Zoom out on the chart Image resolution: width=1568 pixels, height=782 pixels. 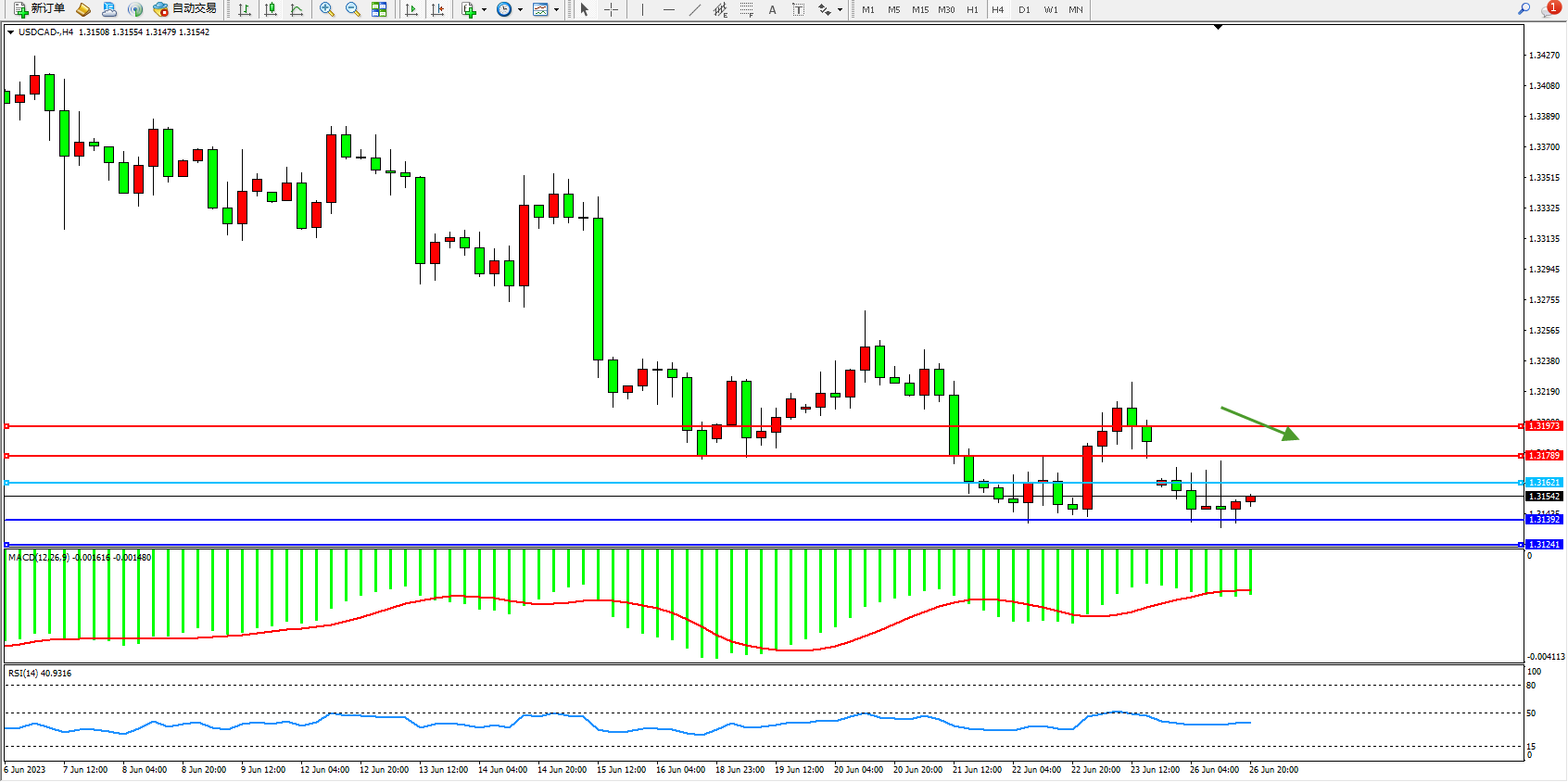(x=353, y=9)
